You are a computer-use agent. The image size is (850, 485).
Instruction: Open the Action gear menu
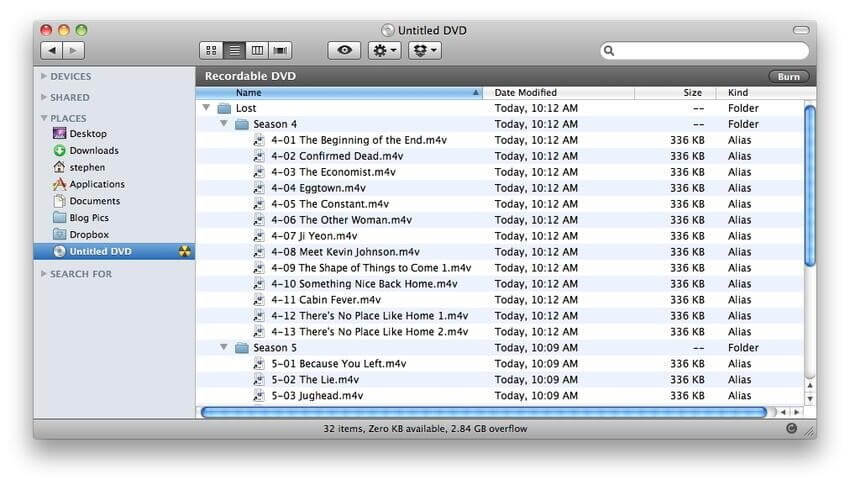tap(384, 50)
